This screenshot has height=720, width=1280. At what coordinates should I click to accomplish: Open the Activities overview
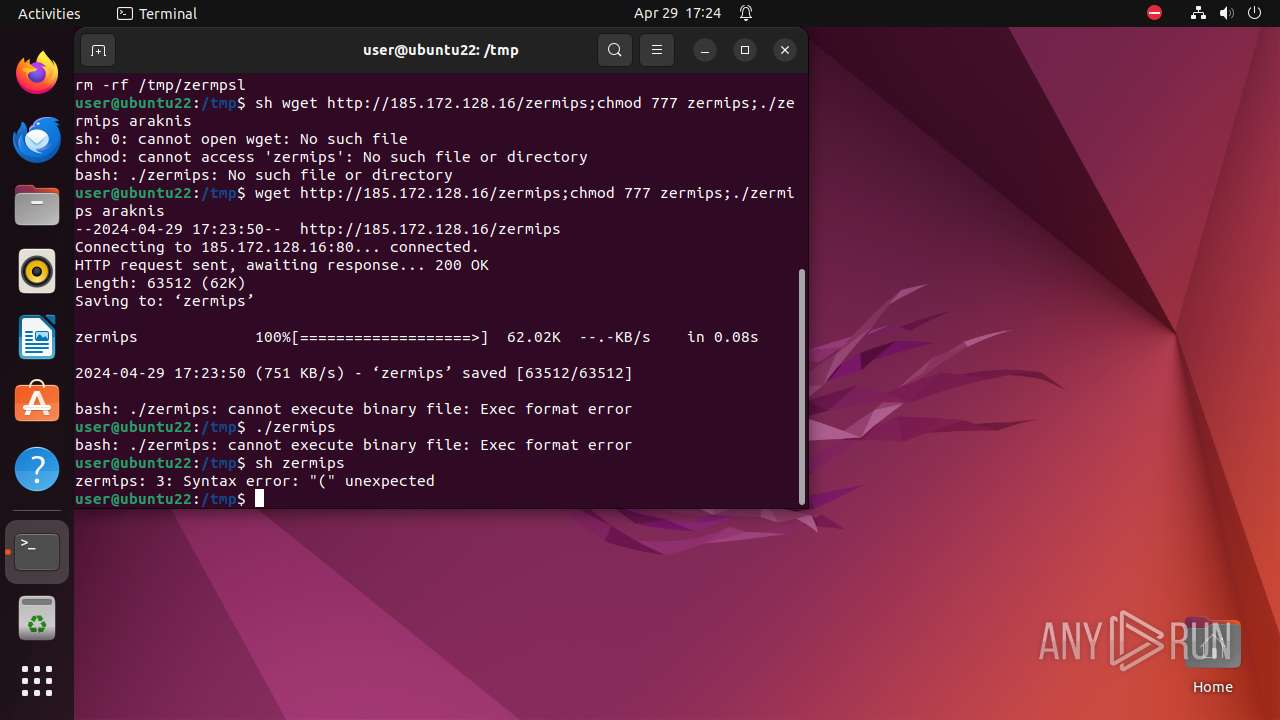pos(49,13)
